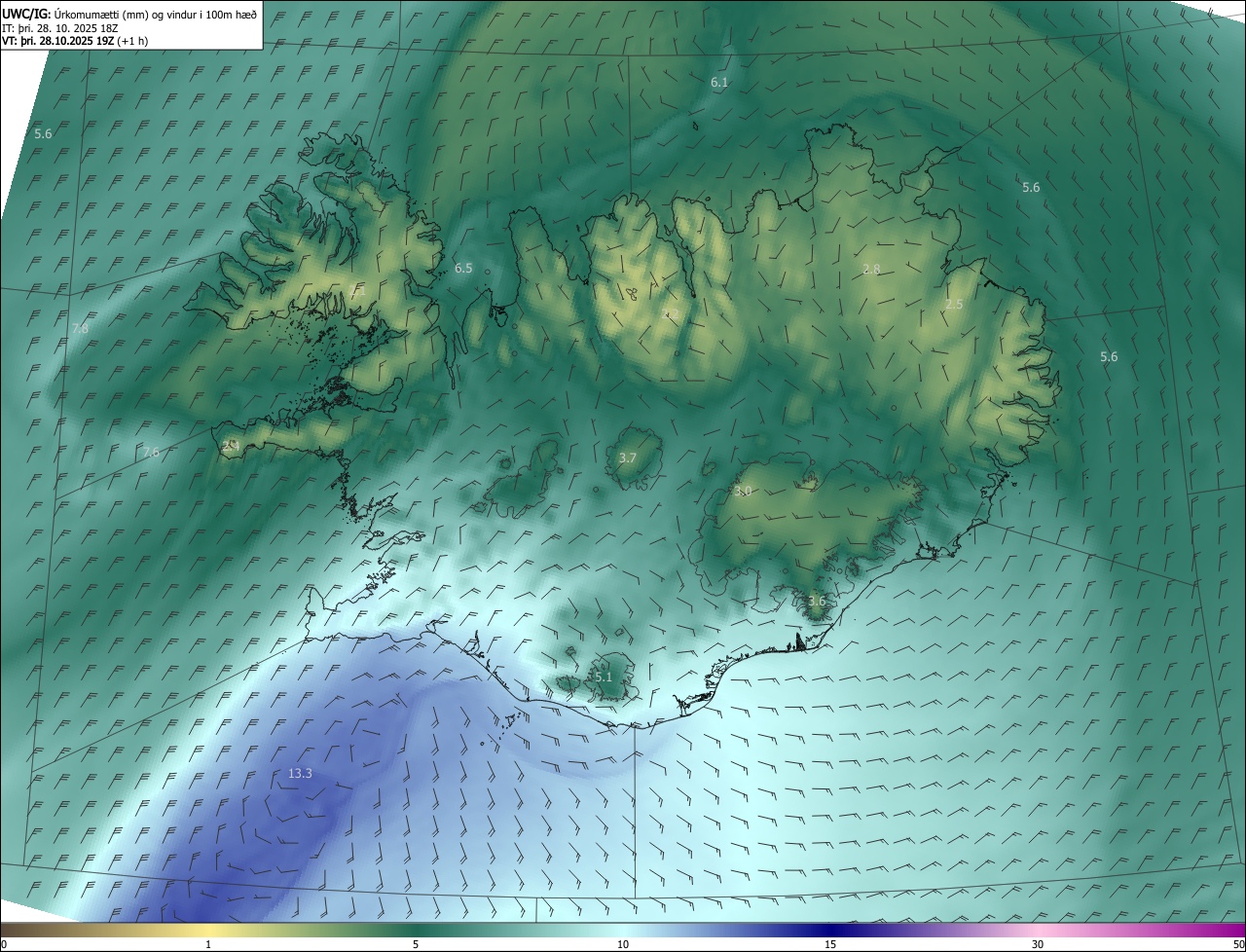Click the 2.5 value in east Iceland
This screenshot has height=952, width=1246.
click(x=954, y=305)
